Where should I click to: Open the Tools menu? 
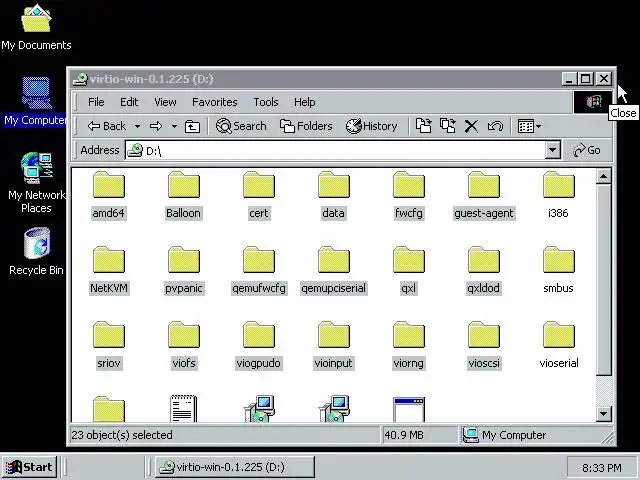(266, 102)
